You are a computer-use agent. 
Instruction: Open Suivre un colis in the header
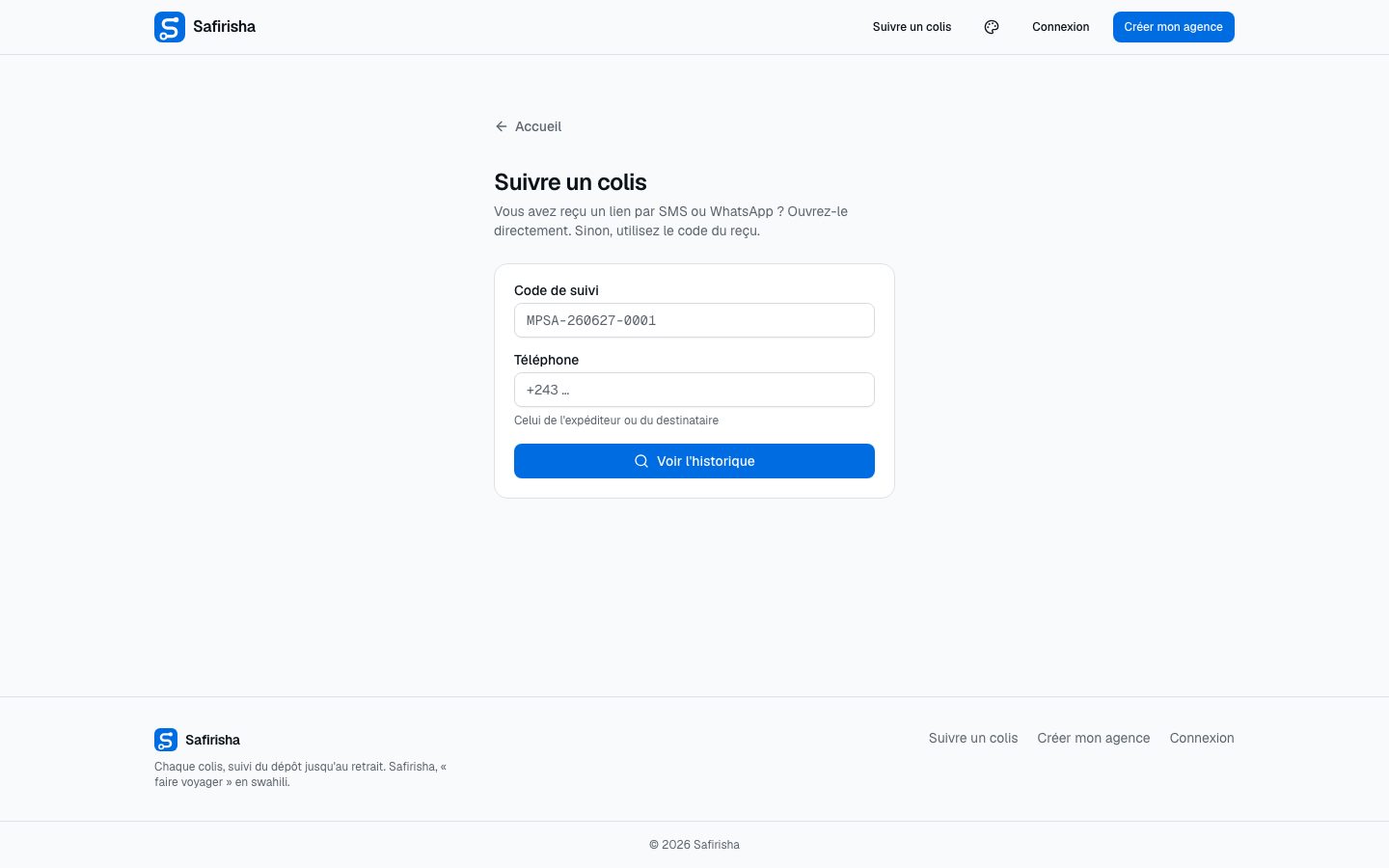912,27
